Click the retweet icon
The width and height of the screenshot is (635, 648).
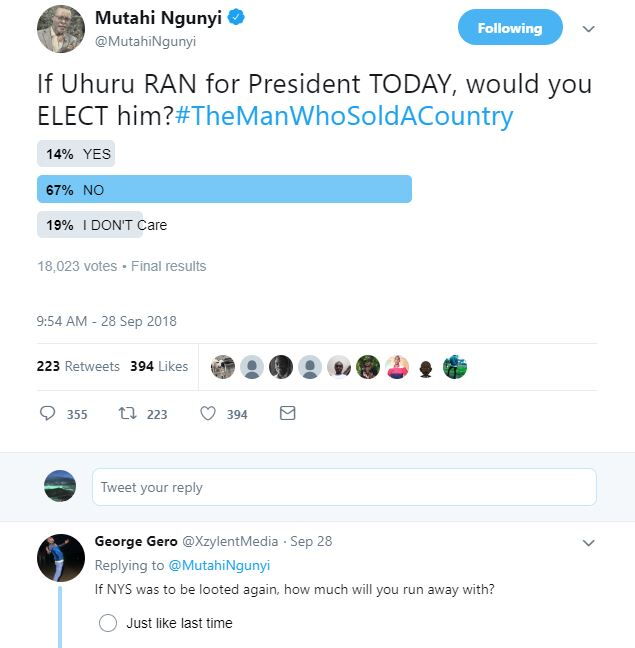coord(127,413)
